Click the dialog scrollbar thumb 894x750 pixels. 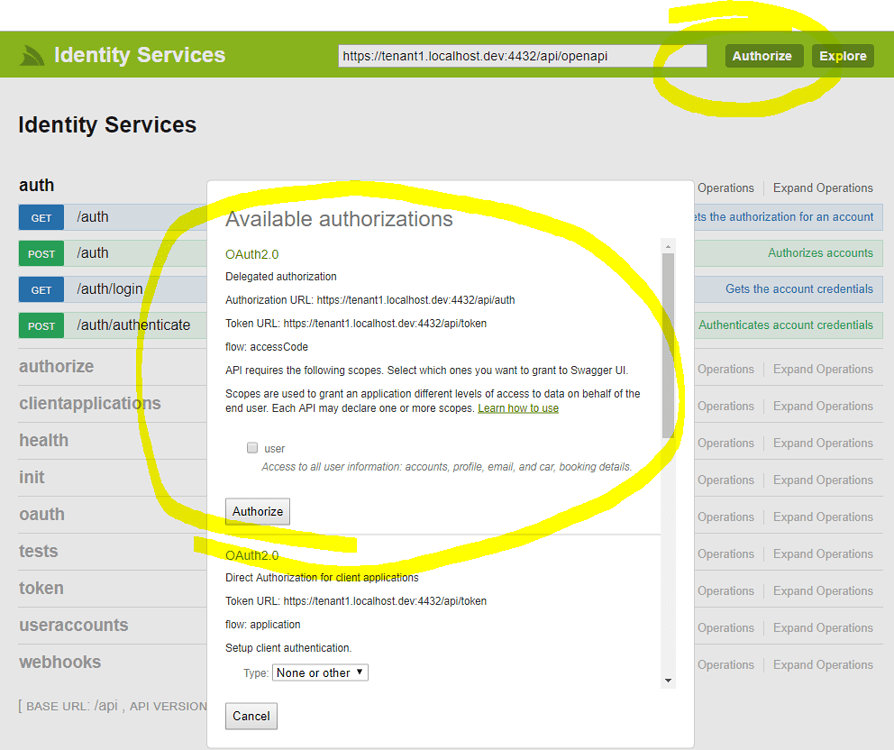coord(668,346)
